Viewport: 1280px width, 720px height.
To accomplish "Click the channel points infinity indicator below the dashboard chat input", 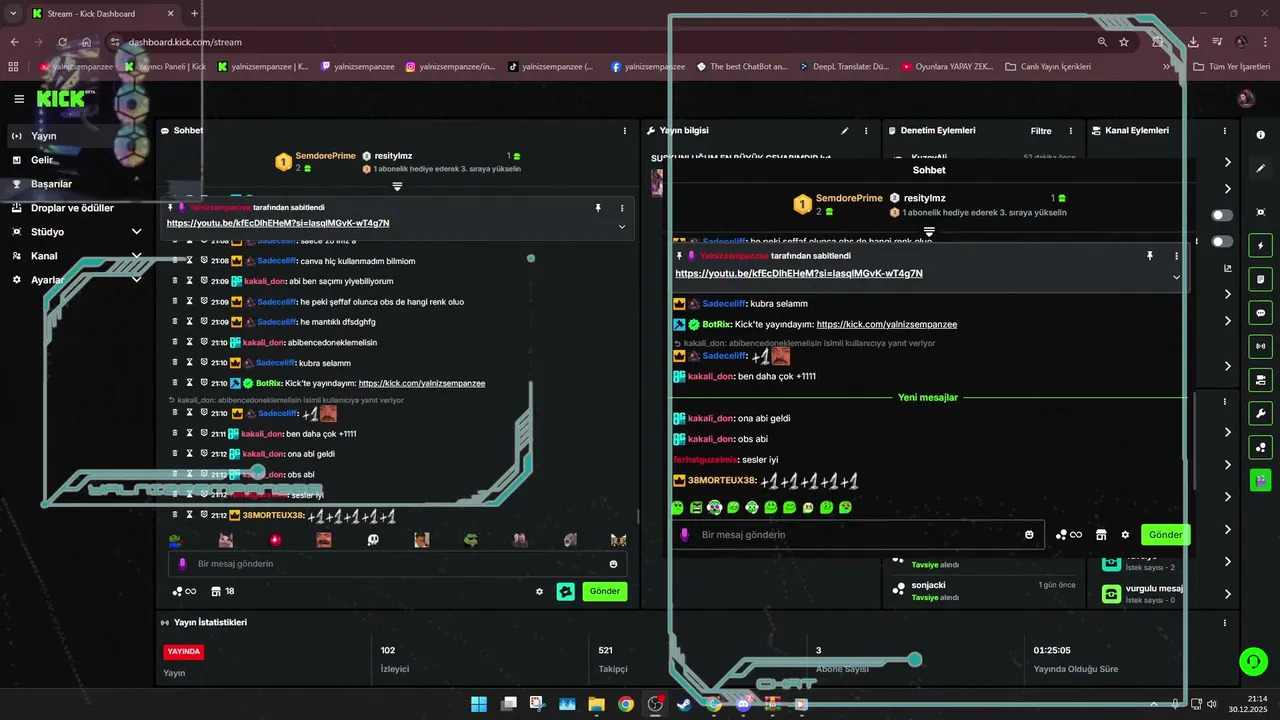I will pos(184,591).
